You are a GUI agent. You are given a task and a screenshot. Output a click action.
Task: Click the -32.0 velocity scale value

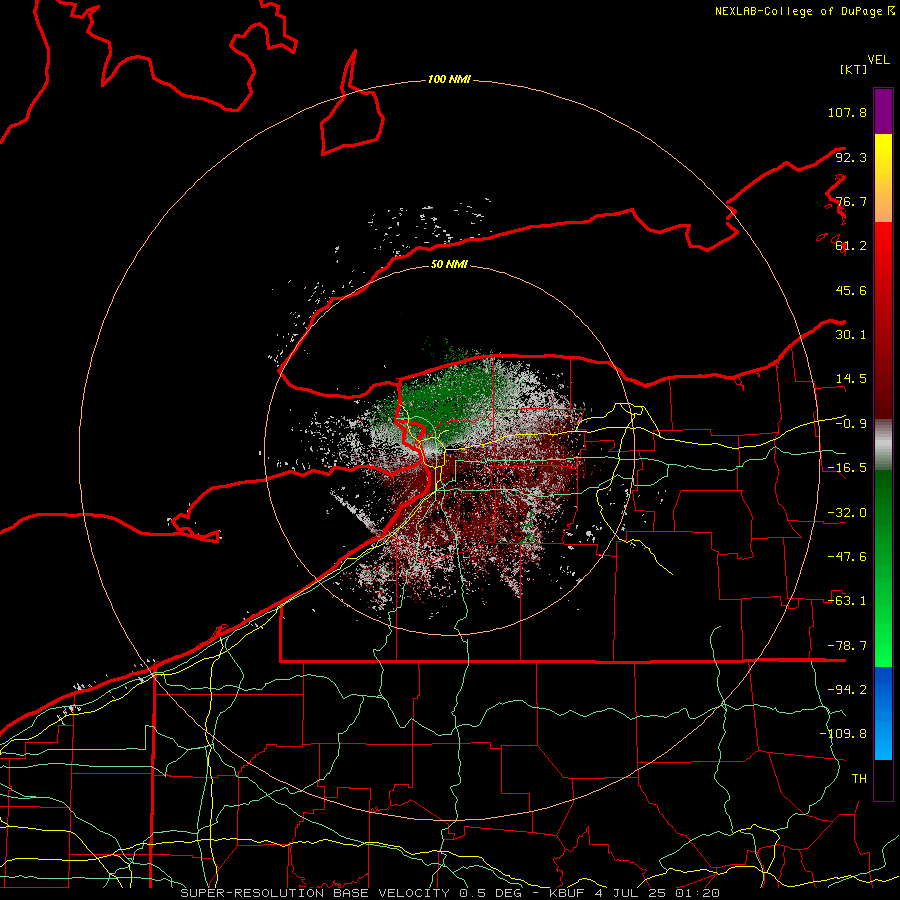(x=847, y=513)
